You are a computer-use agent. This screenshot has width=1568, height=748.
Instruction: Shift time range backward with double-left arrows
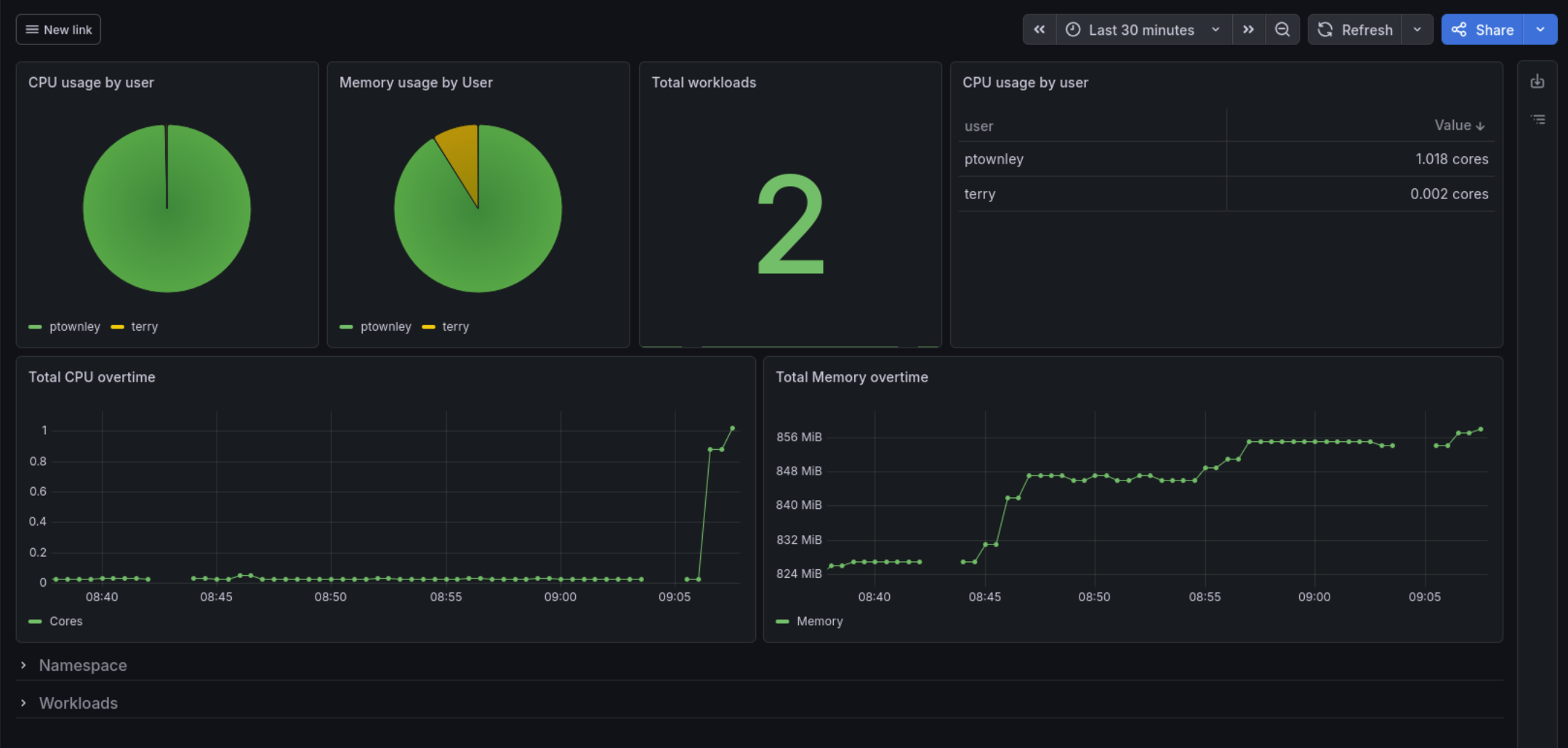tap(1040, 30)
